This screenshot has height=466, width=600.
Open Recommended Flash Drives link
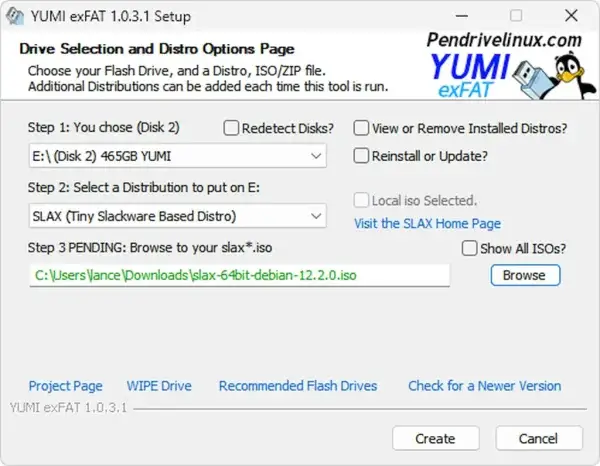(x=298, y=386)
